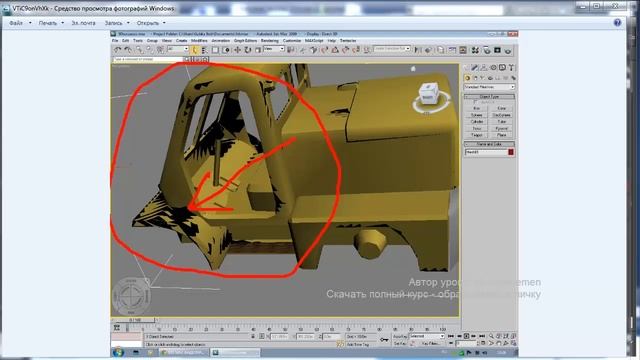
Task: Select the Bind to Space Warp tool
Action: pos(160,50)
